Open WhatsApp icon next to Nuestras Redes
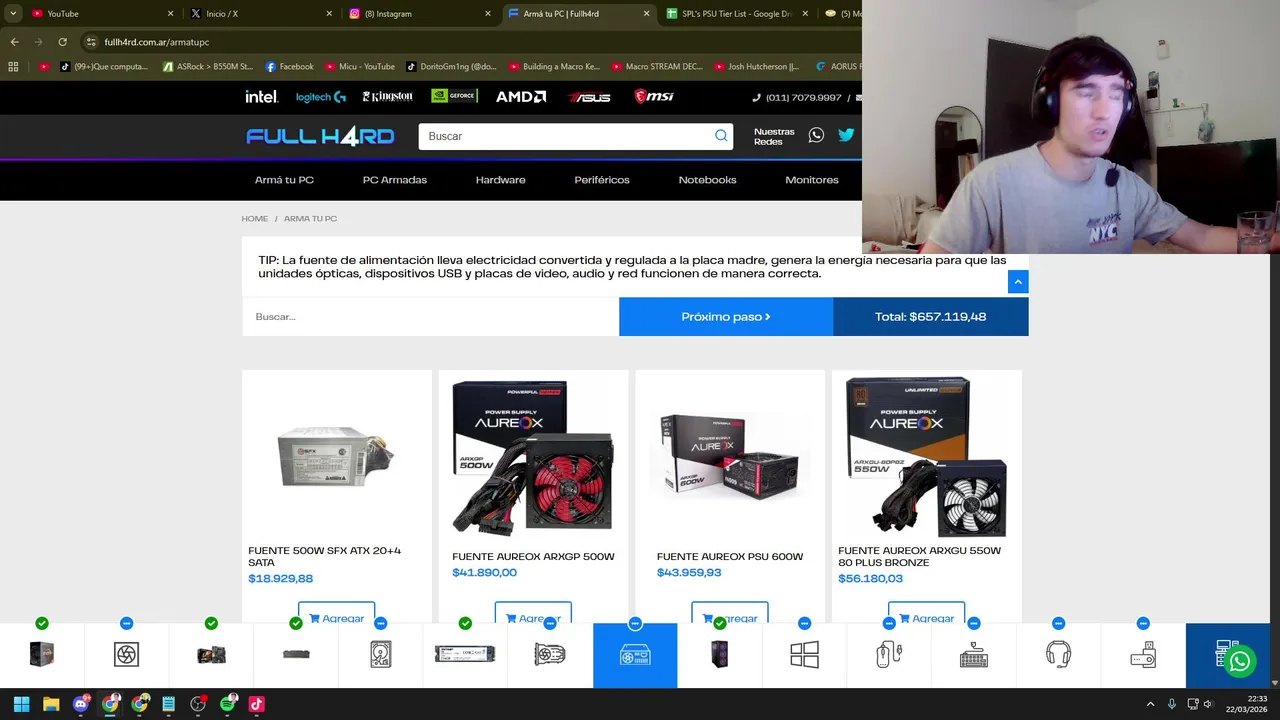The image size is (1280, 720). pyautogui.click(x=816, y=135)
